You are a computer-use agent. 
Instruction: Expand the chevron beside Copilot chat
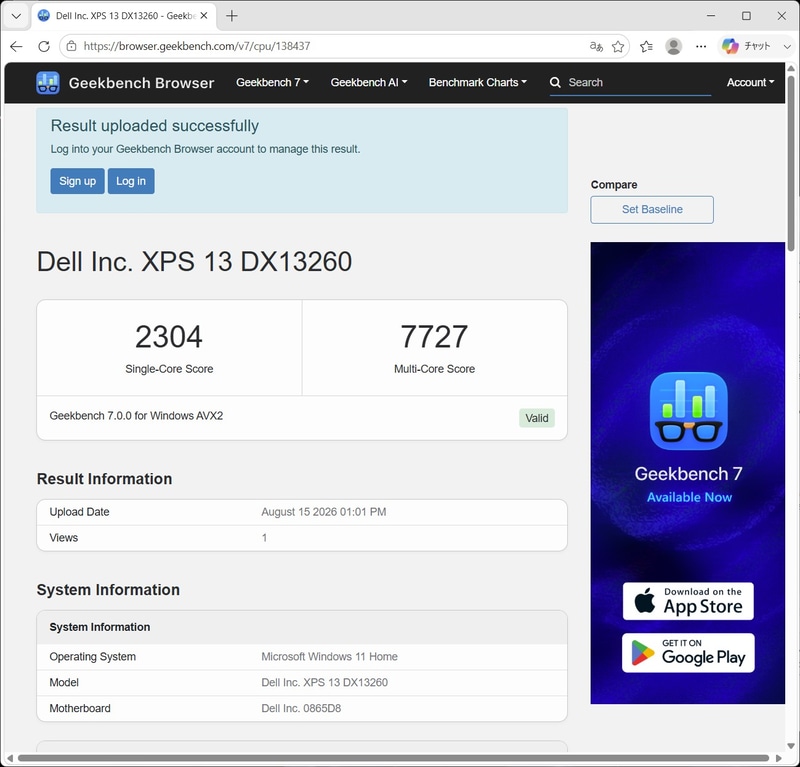coord(787,46)
